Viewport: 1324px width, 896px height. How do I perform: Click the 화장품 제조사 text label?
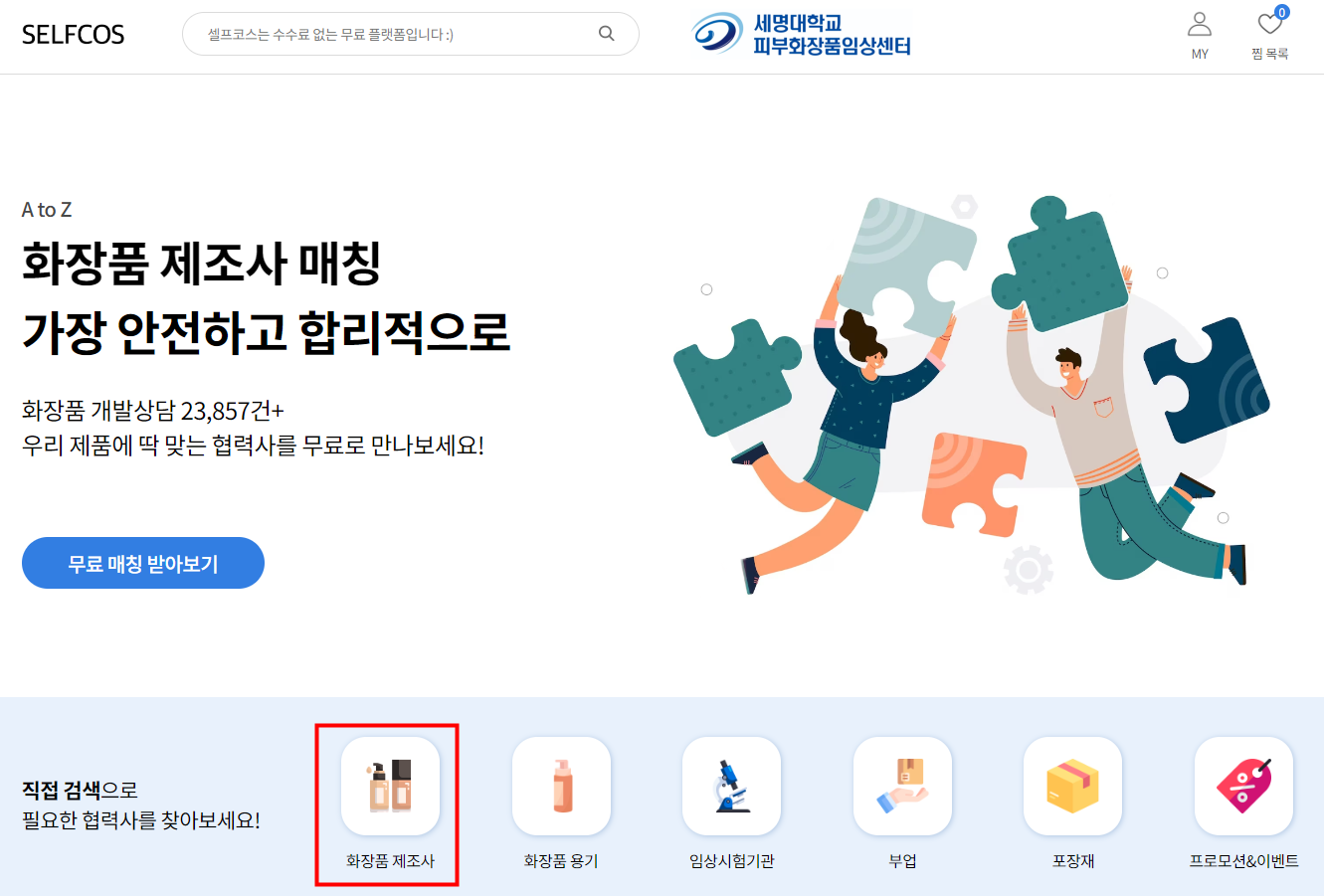[390, 861]
